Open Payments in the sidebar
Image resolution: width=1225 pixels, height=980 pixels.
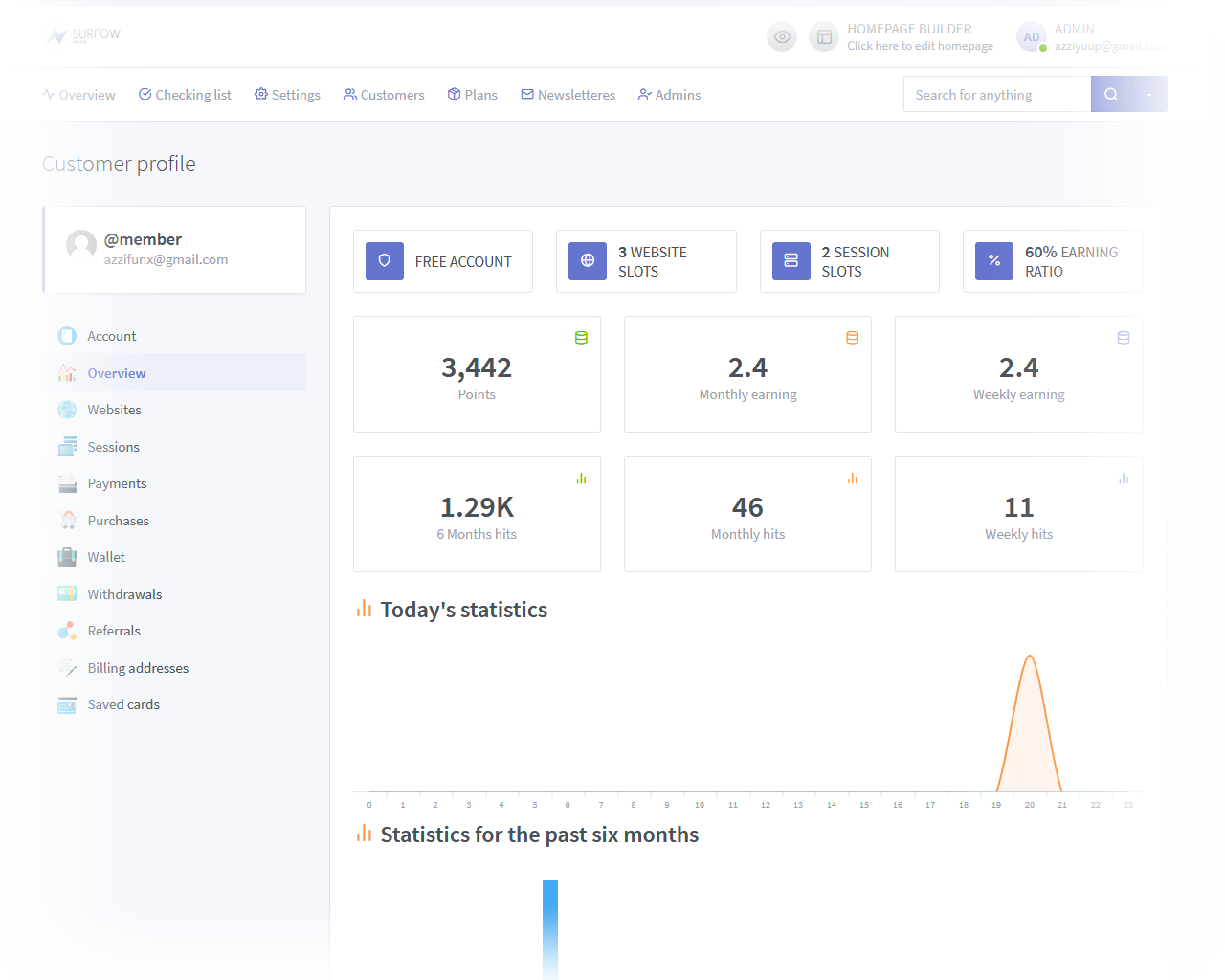tap(174, 483)
